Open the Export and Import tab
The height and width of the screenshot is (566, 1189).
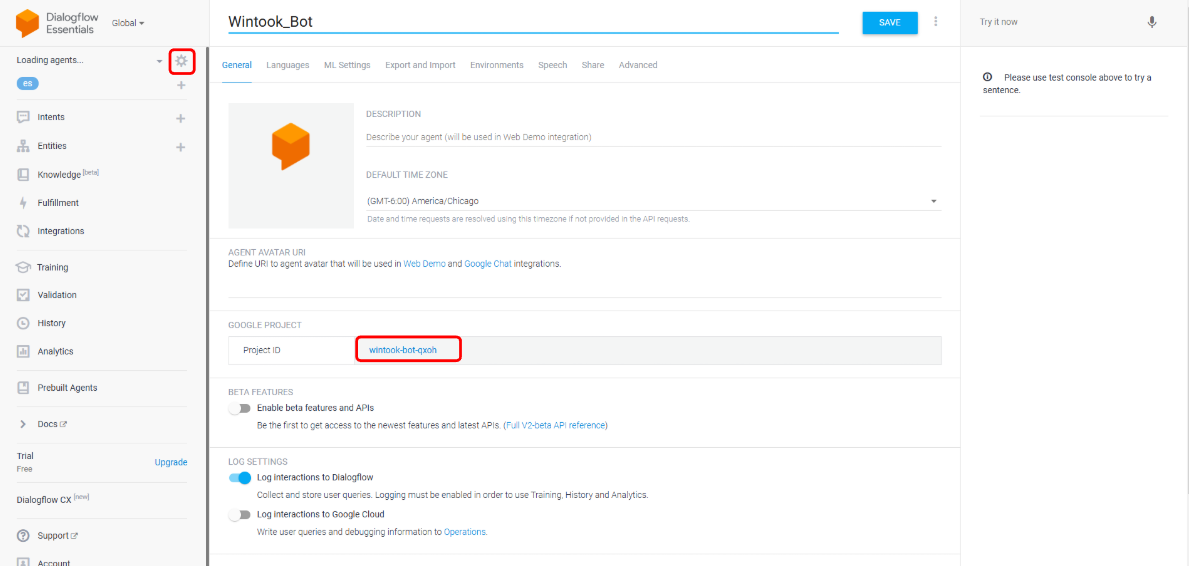coord(420,65)
